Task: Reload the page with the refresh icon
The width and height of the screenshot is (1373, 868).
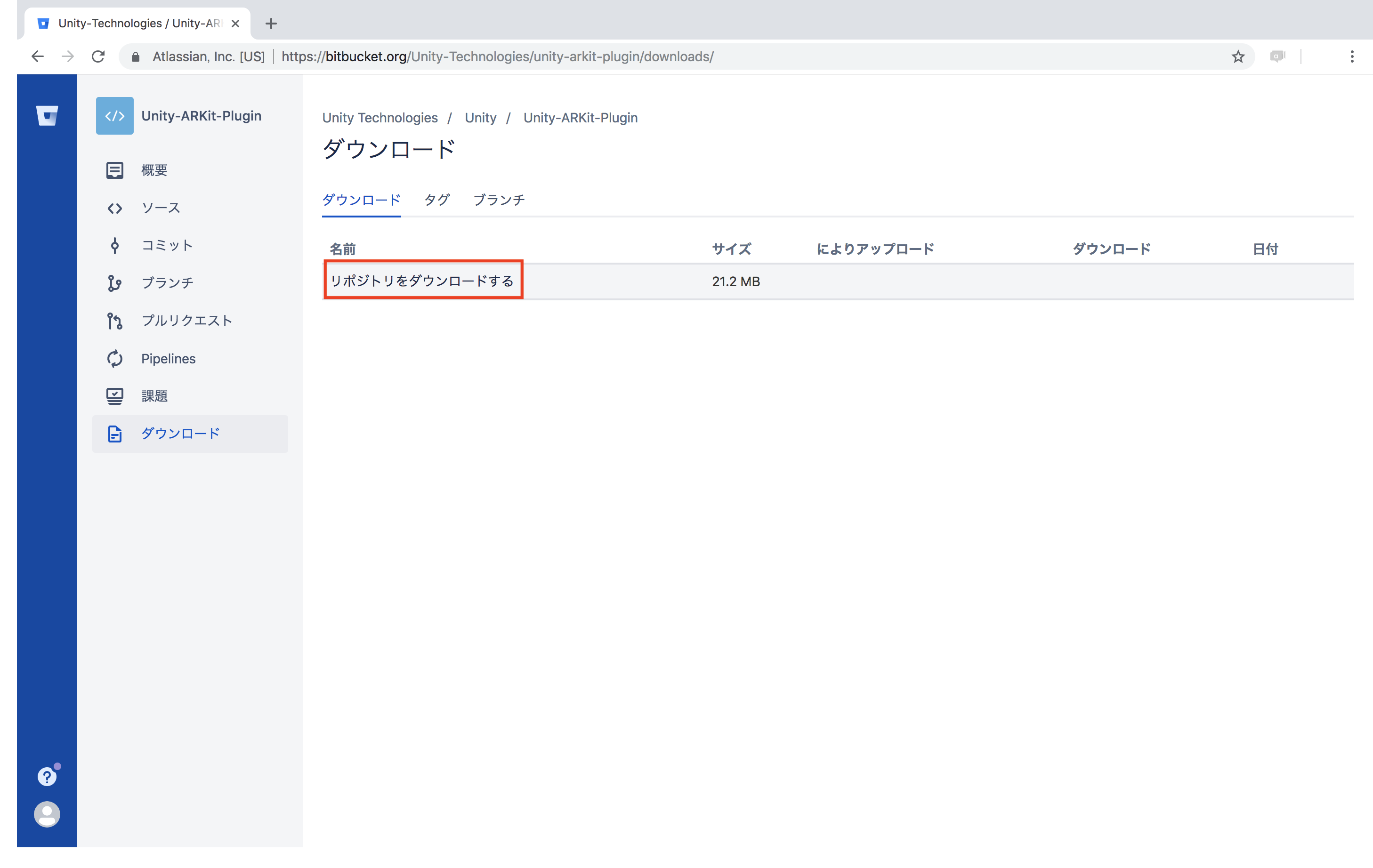Action: [x=98, y=56]
